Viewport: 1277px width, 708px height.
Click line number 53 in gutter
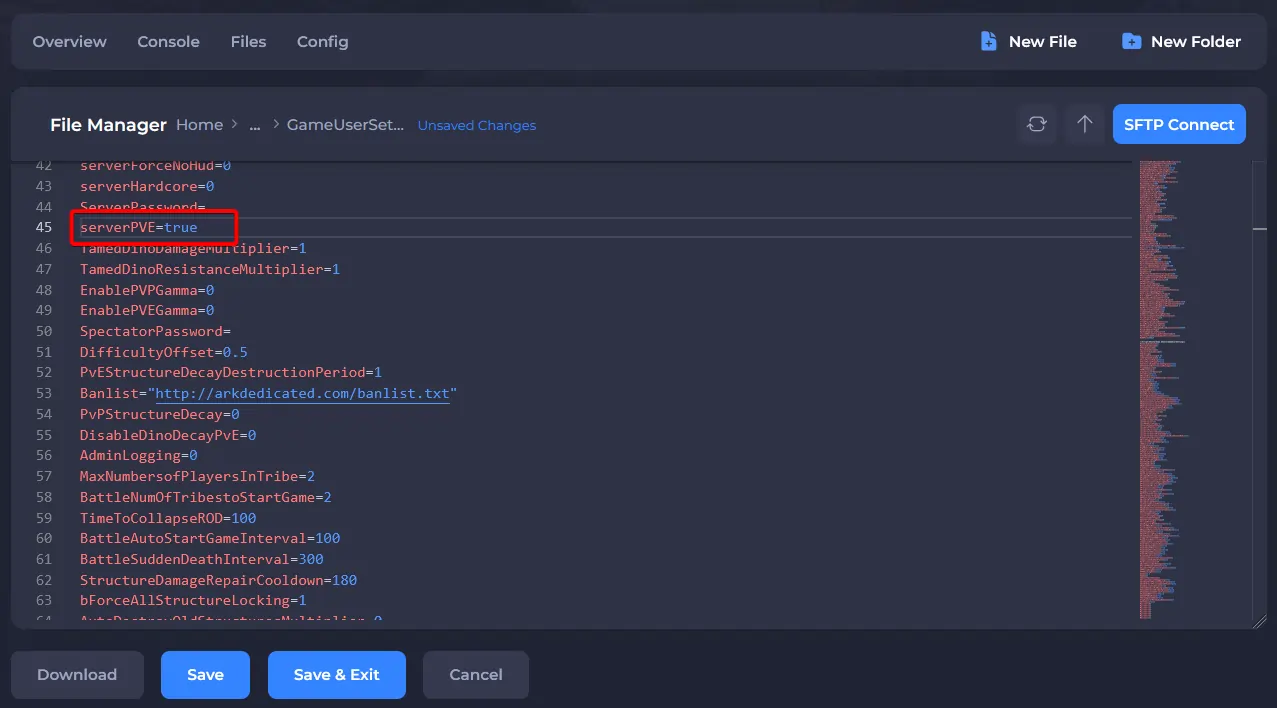coord(44,393)
